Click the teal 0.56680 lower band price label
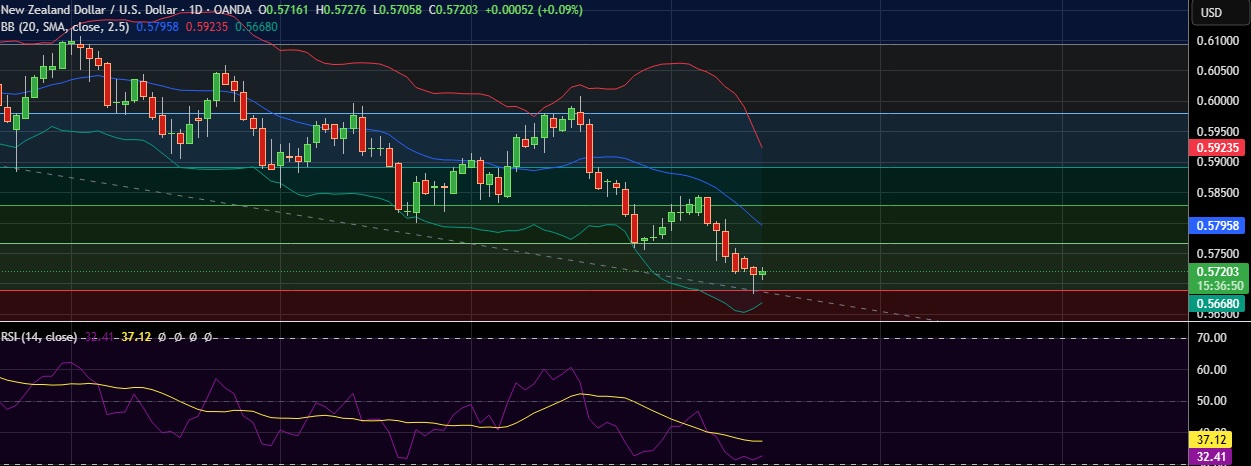 pos(1218,303)
